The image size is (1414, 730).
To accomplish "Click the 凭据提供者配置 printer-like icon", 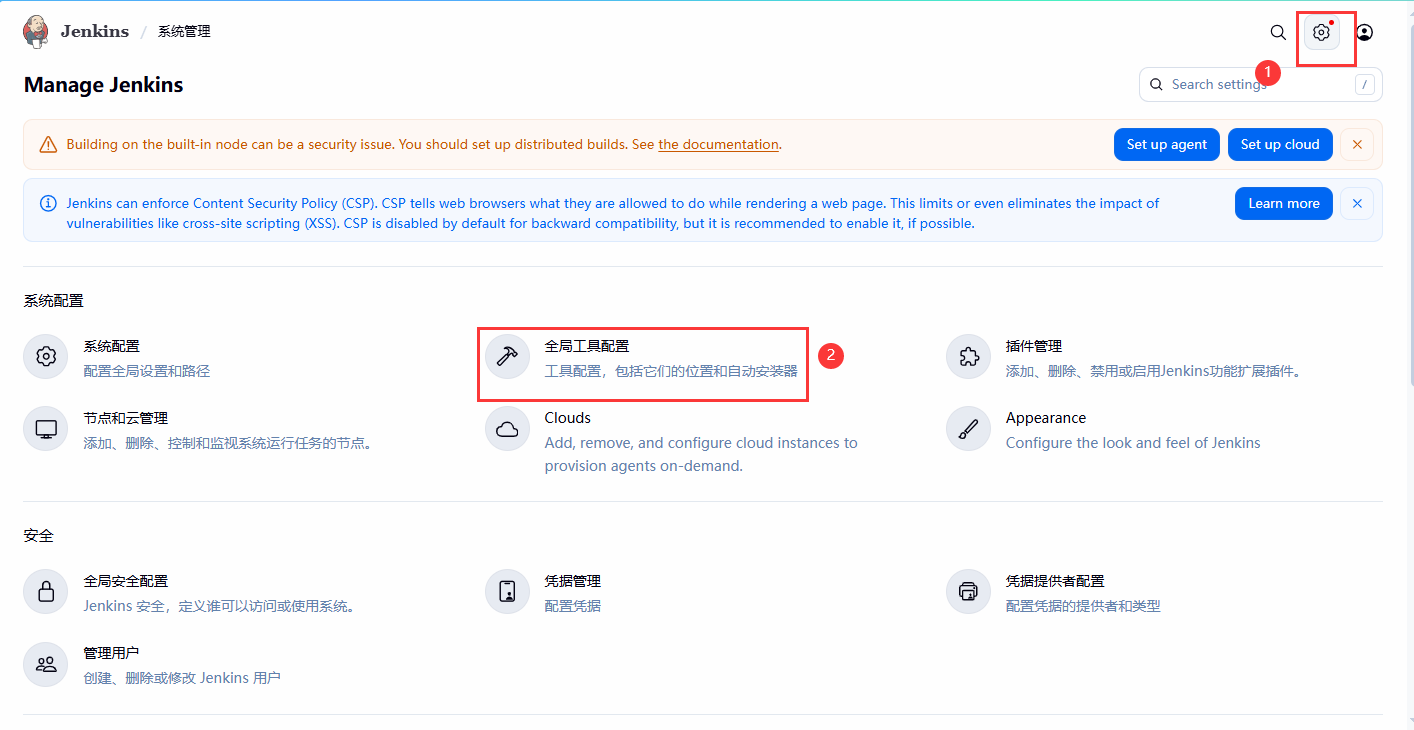I will click(968, 592).
